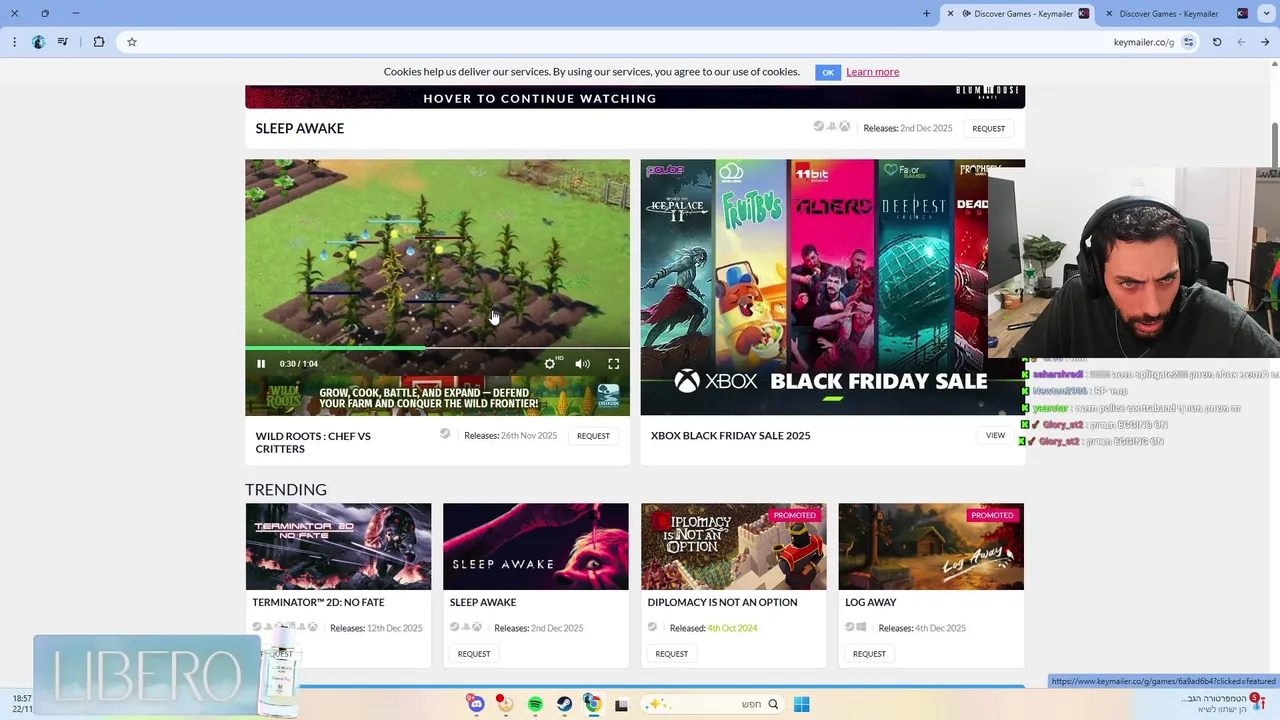Seek on the video progress bar
Image resolution: width=1280 pixels, height=720 pixels.
point(437,348)
